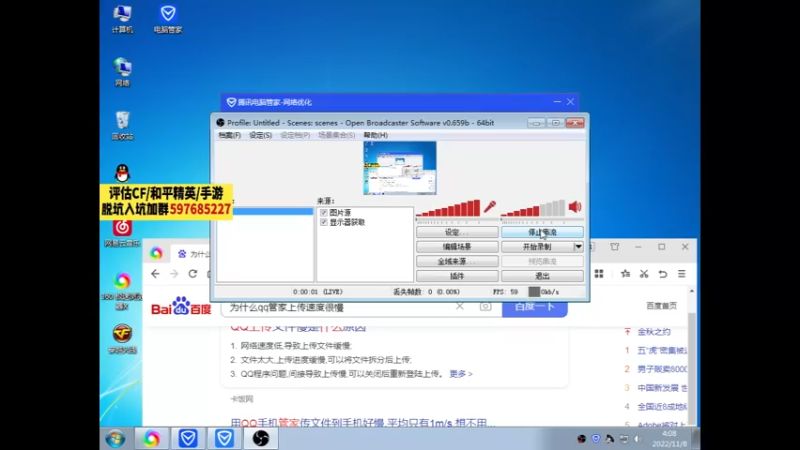Uncheck the 图片源 source checkbox
This screenshot has height=450, width=800.
[323, 212]
